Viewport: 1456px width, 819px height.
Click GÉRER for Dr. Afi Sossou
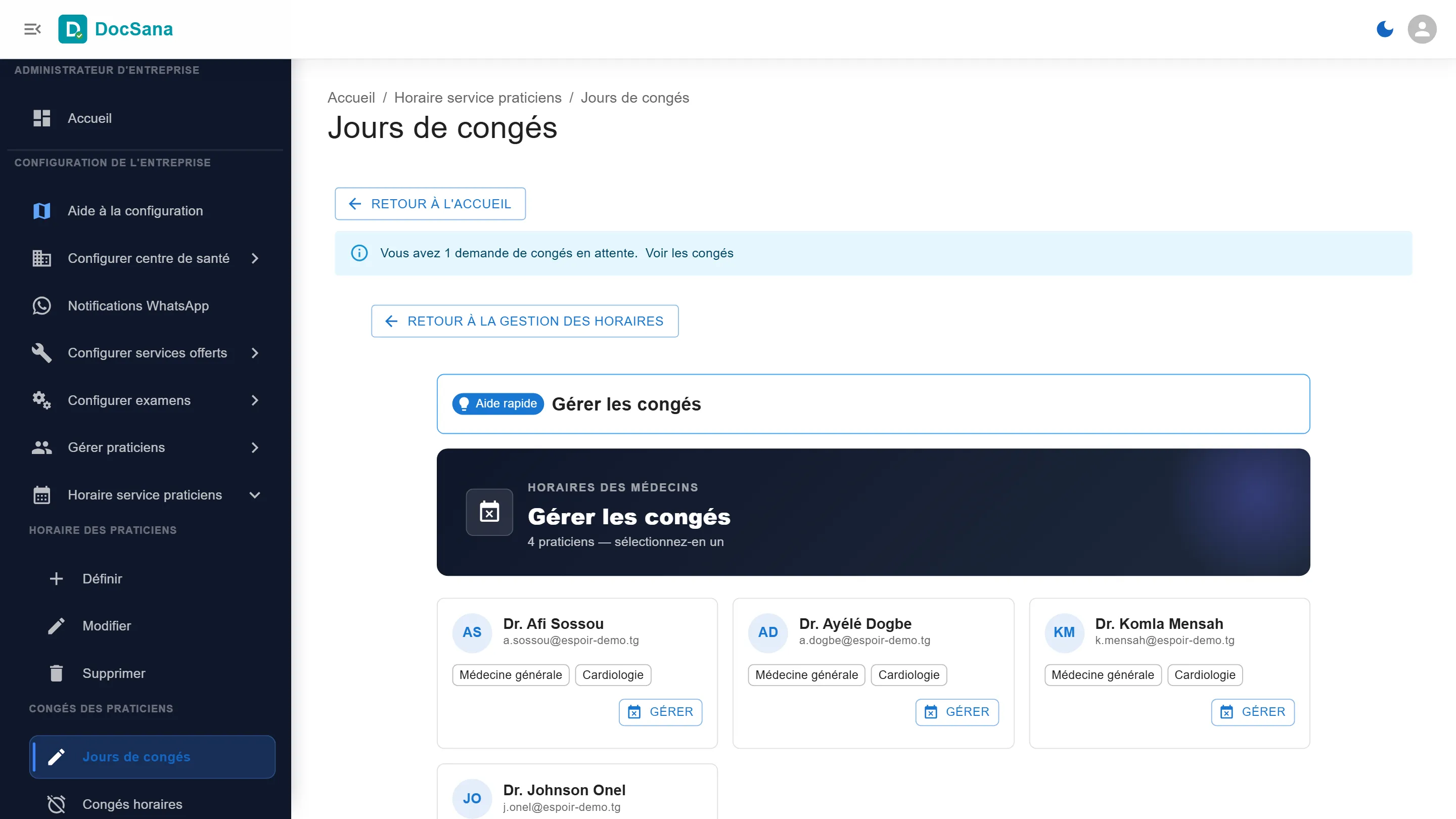(x=660, y=712)
